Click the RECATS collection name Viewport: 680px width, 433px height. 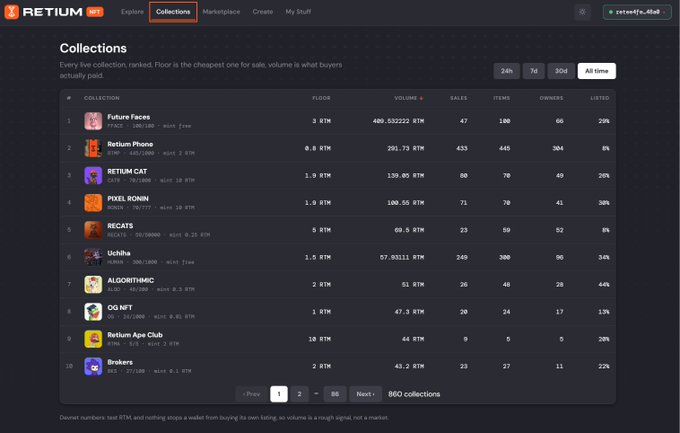coord(120,226)
